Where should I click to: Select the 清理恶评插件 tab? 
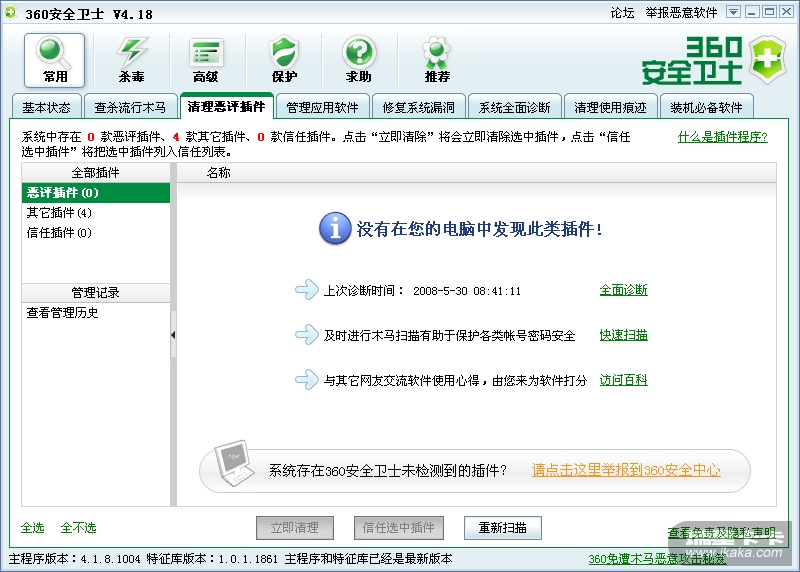coord(227,106)
